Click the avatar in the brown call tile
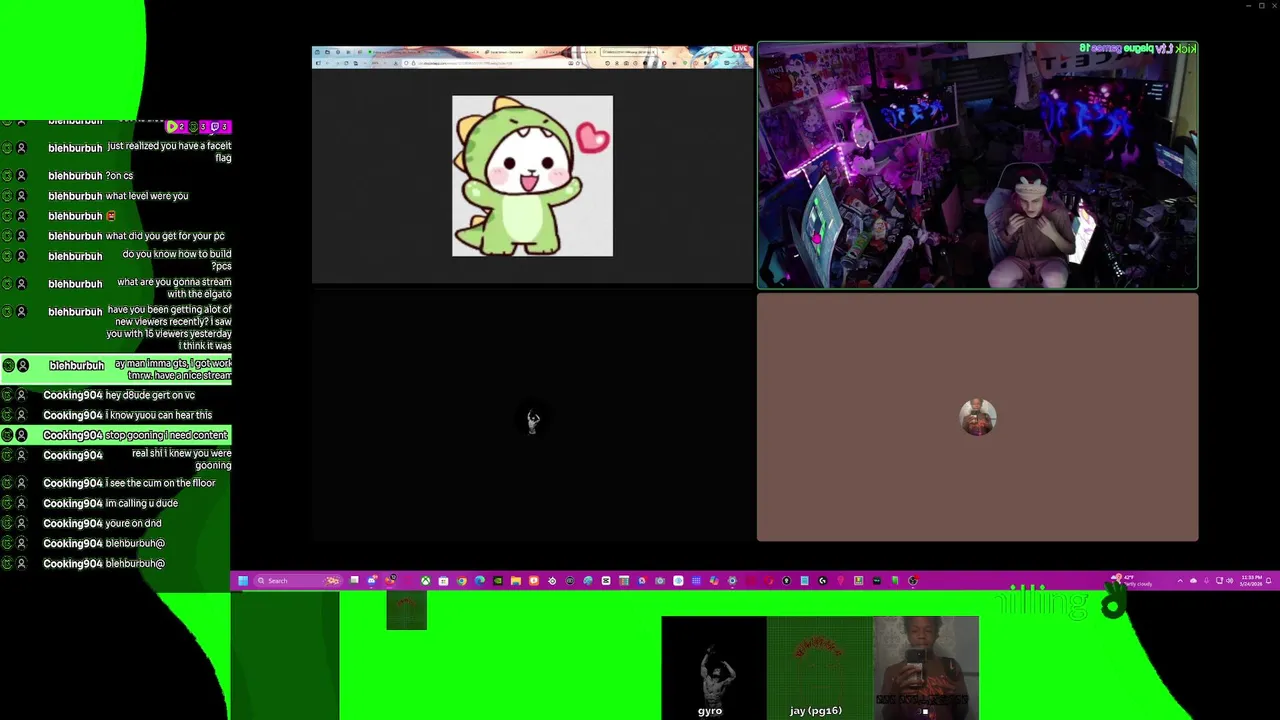Image resolution: width=1280 pixels, height=720 pixels. click(977, 417)
